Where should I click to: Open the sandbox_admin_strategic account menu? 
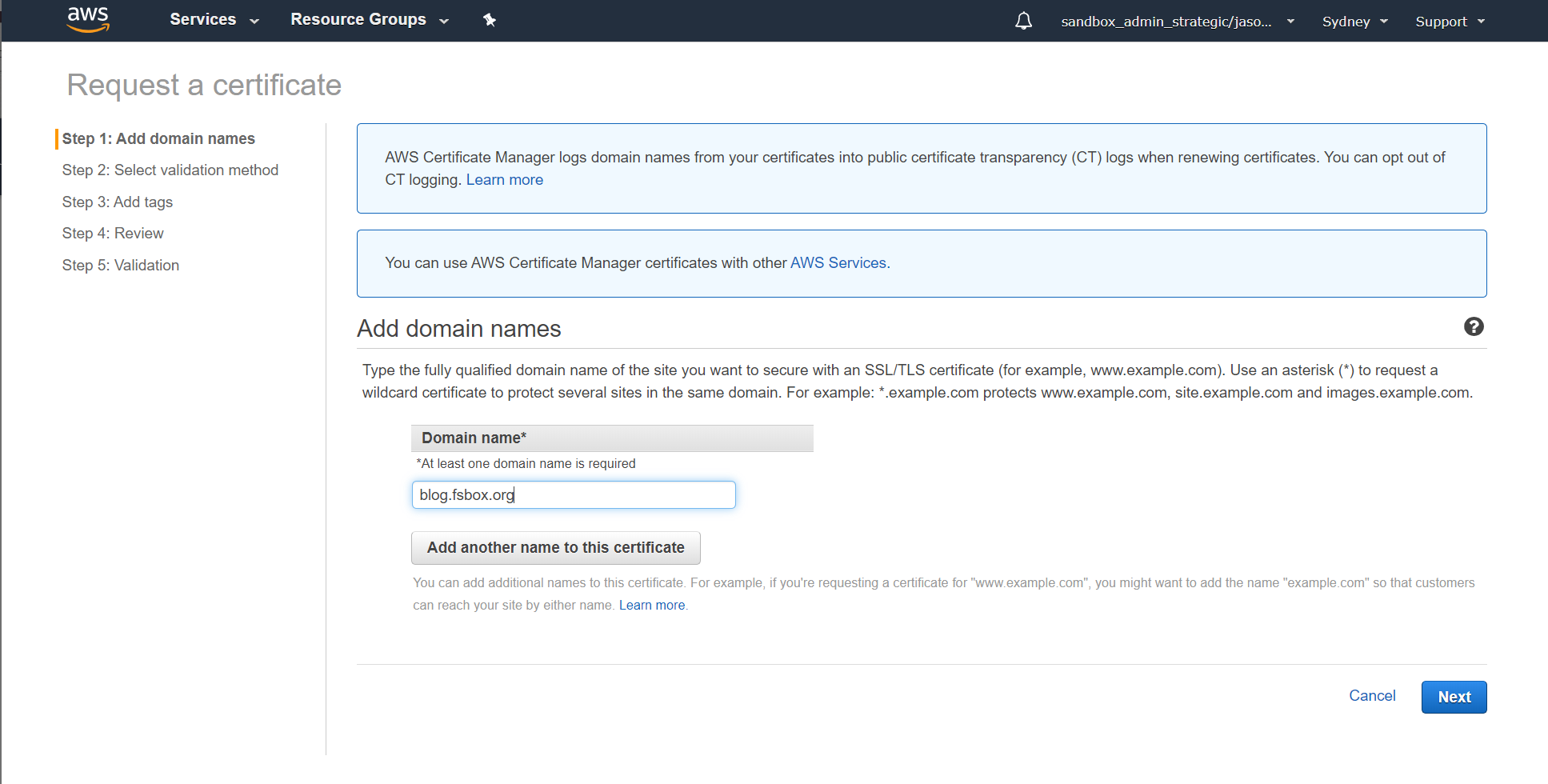tap(1178, 22)
